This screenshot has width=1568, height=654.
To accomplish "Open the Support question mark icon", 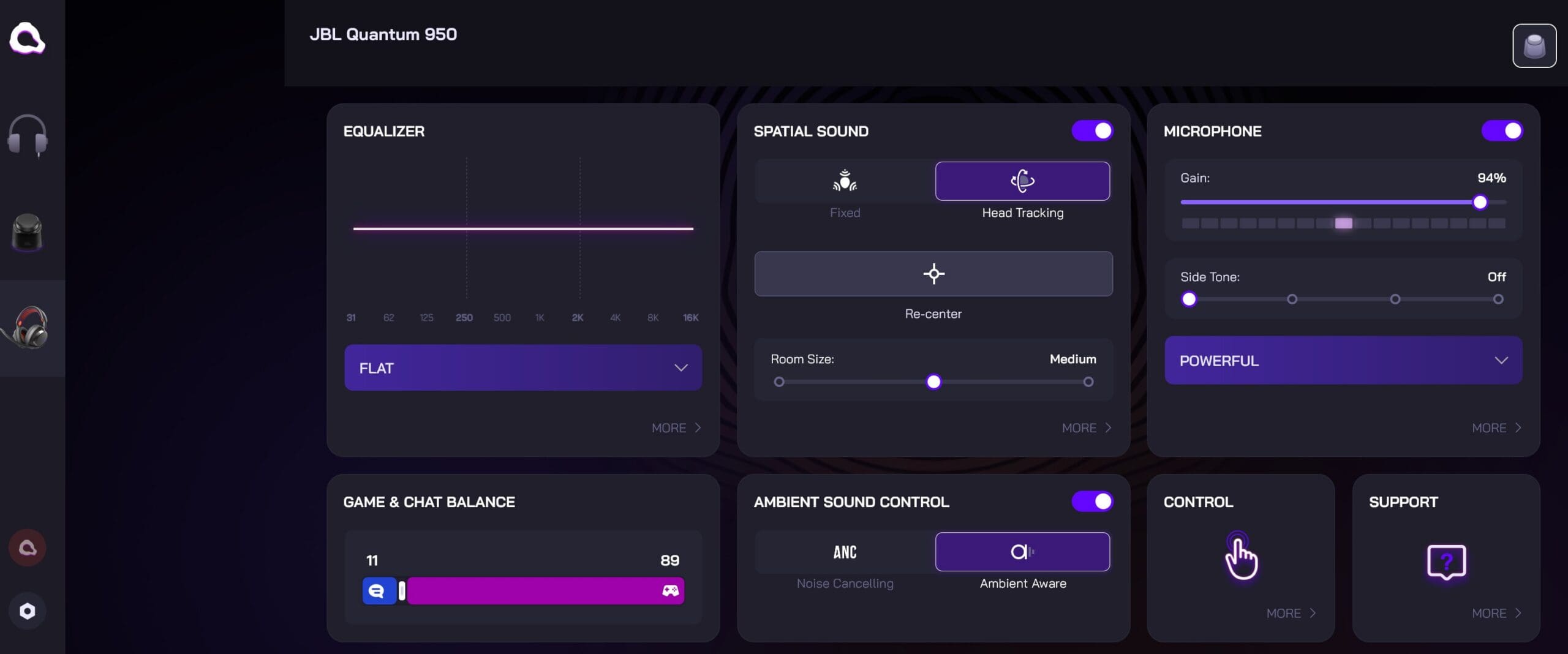I will (1445, 561).
